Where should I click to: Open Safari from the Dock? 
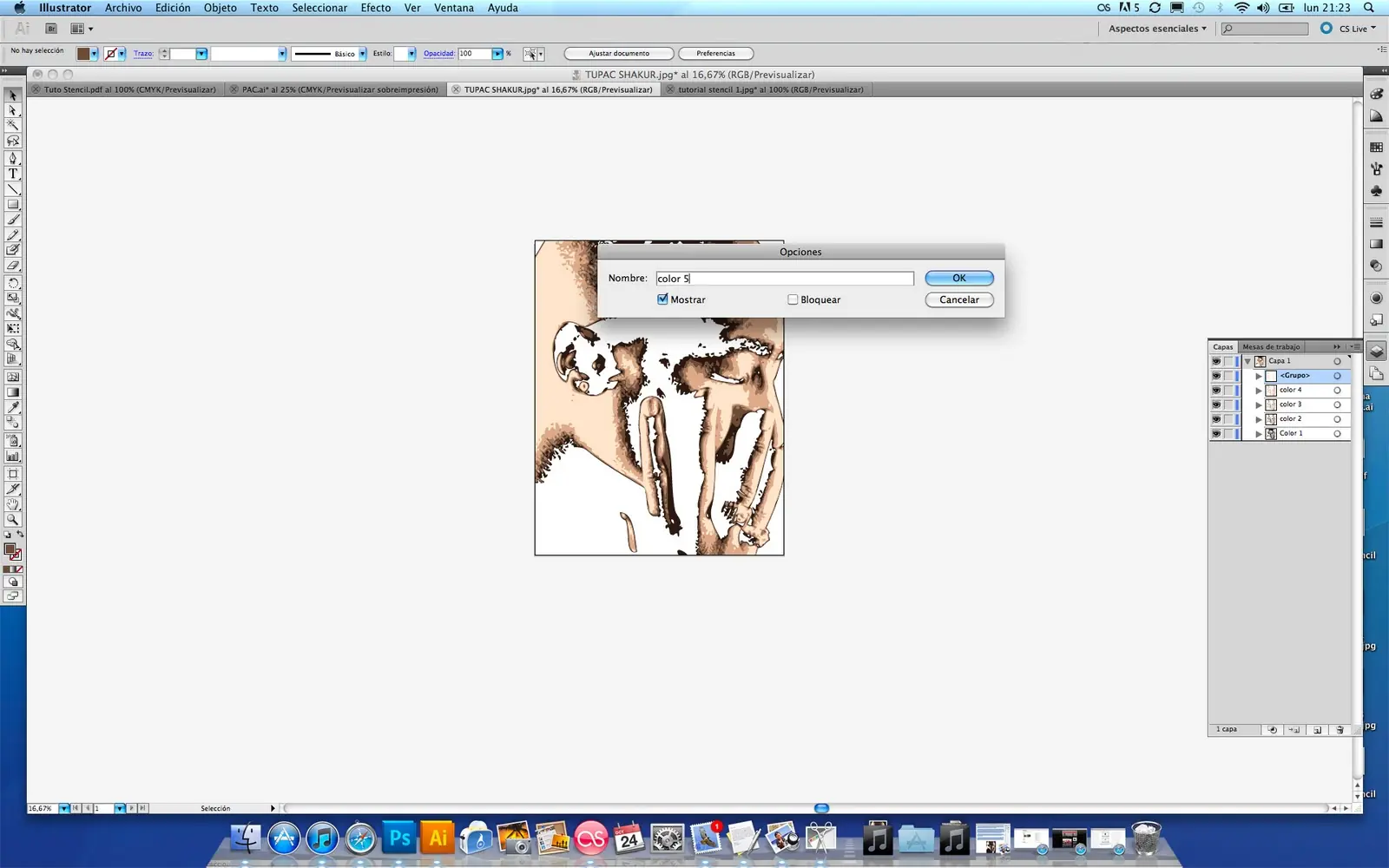[x=360, y=838]
